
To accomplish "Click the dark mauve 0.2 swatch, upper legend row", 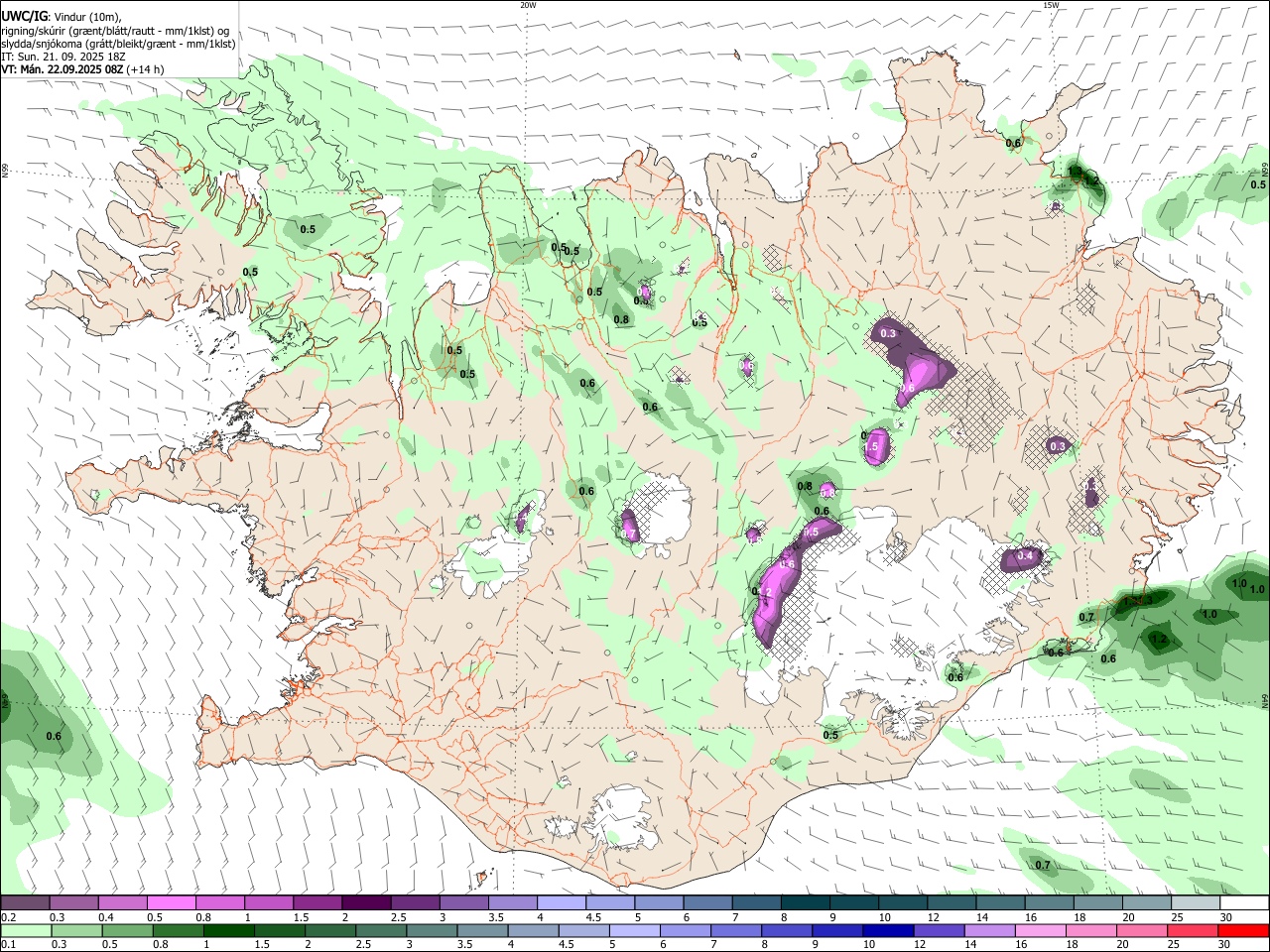I will (x=25, y=903).
